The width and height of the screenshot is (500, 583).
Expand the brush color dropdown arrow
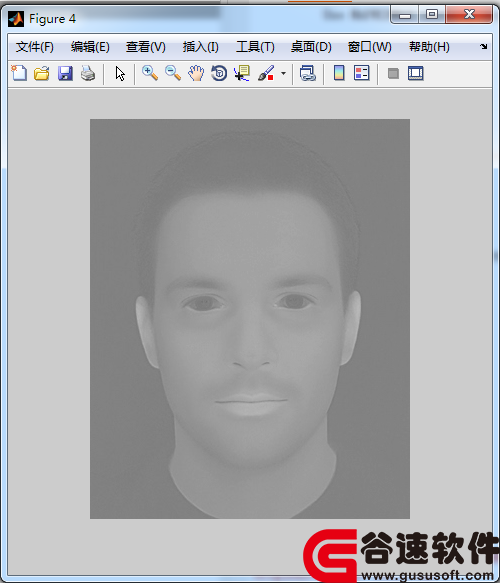coord(283,73)
